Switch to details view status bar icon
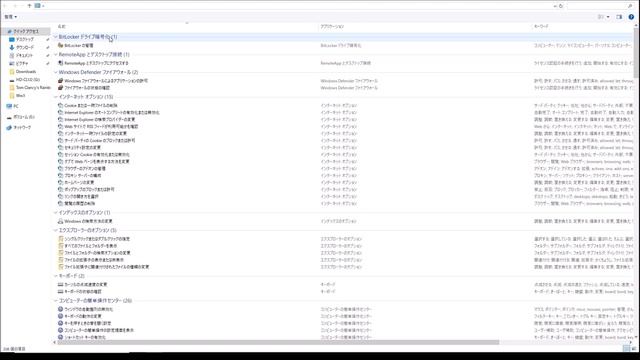 click(x=627, y=349)
